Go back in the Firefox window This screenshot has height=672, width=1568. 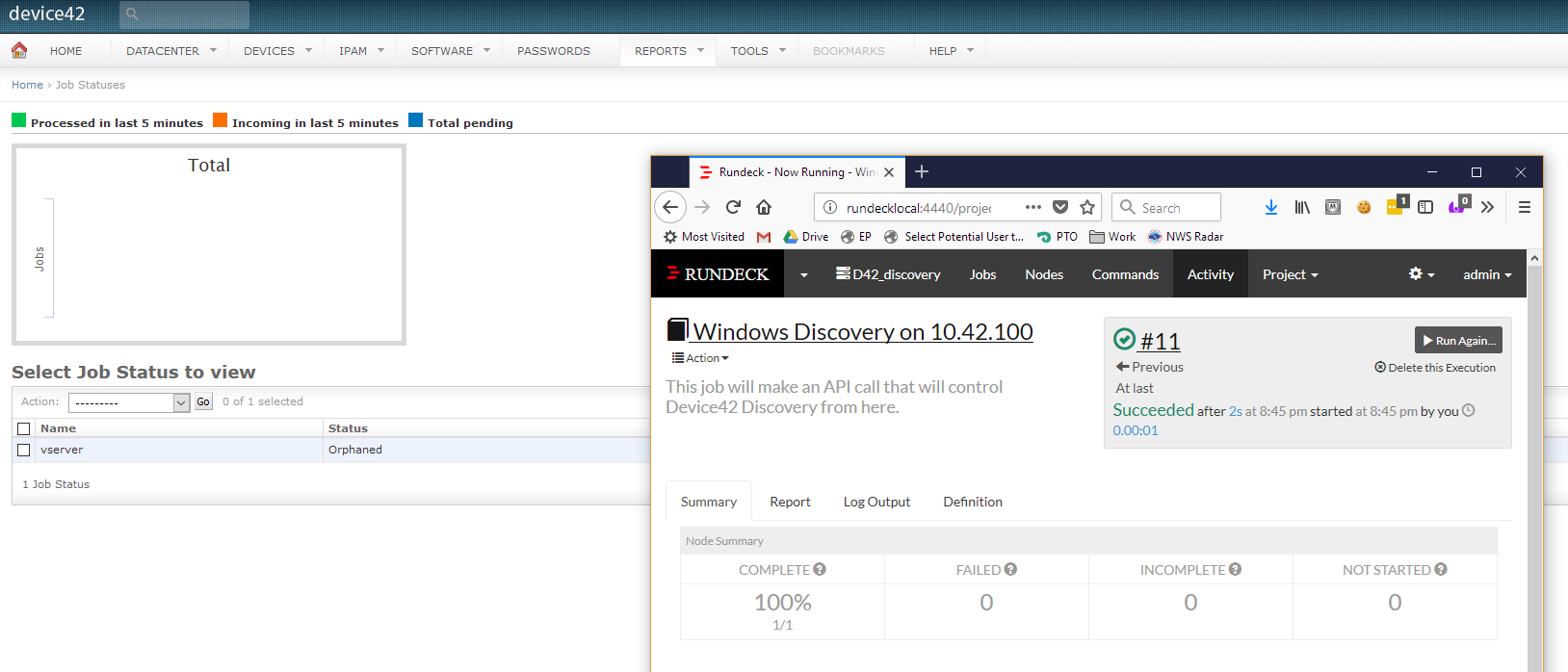pos(670,207)
